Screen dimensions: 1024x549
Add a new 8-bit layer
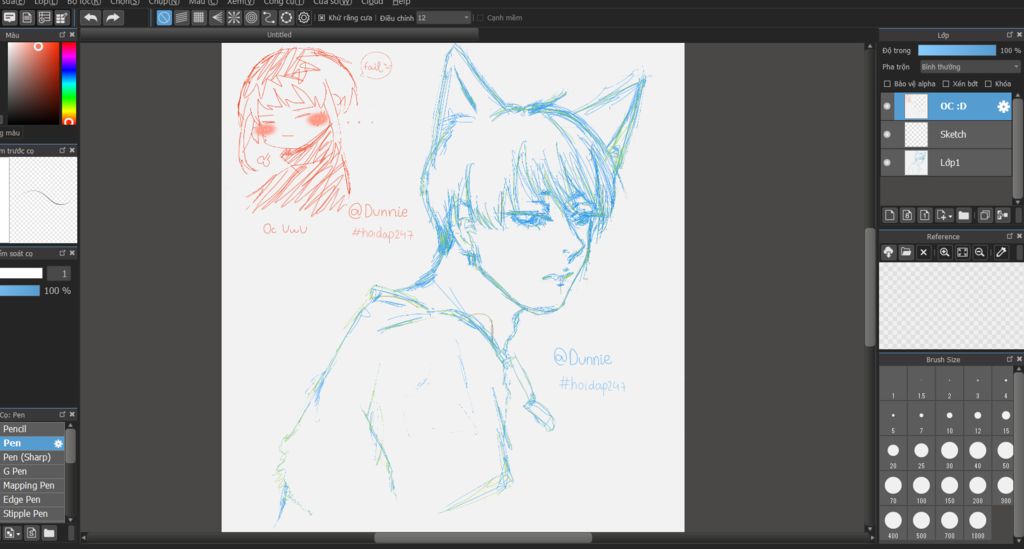[907, 215]
